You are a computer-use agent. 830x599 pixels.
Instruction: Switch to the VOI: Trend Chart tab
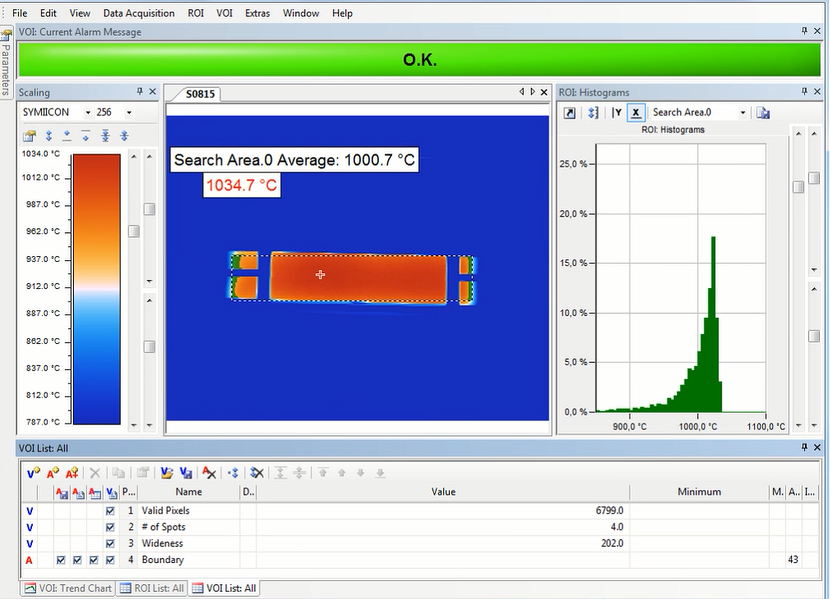click(68, 588)
